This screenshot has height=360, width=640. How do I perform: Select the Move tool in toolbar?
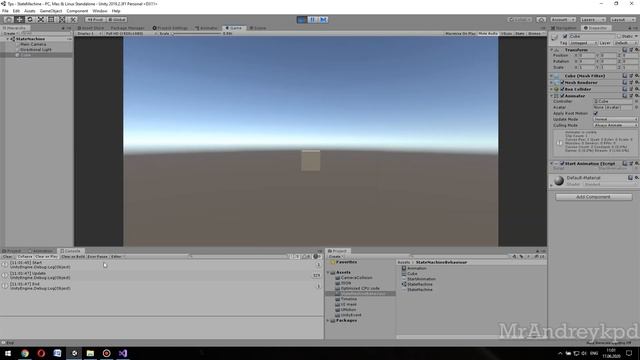click(19, 20)
